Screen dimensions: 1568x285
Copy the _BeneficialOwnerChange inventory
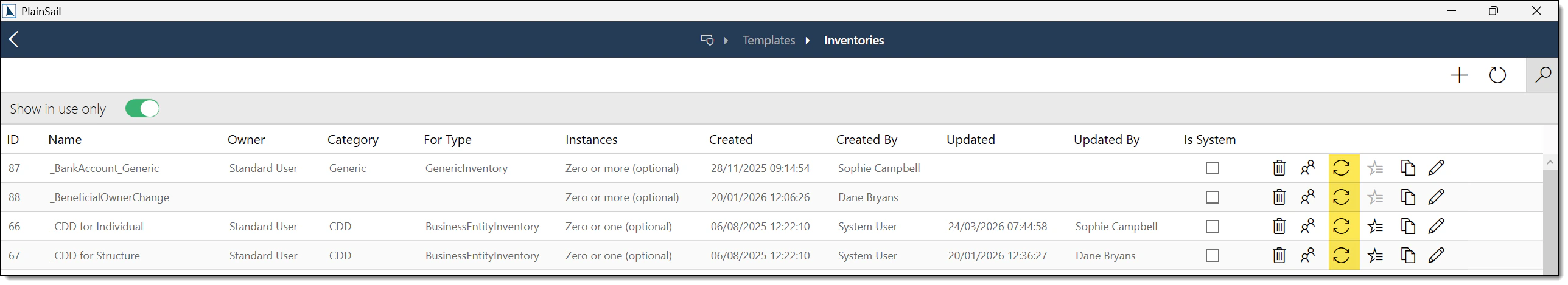click(x=1407, y=197)
